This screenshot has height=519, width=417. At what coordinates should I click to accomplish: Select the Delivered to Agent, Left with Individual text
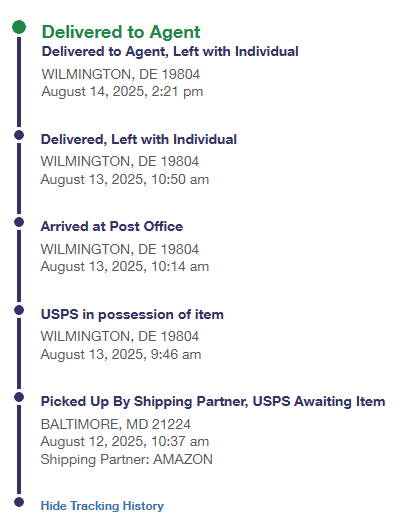[170, 51]
